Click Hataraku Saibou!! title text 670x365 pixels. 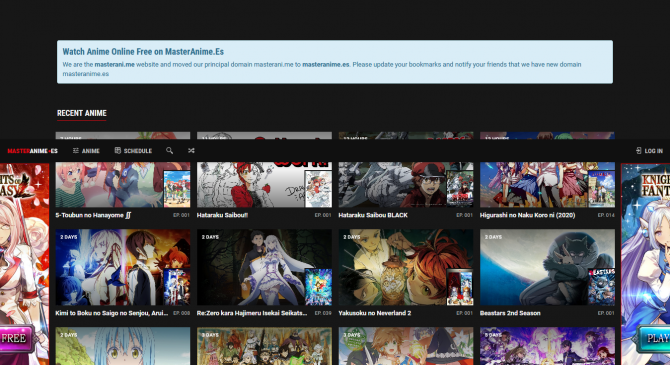(x=222, y=215)
